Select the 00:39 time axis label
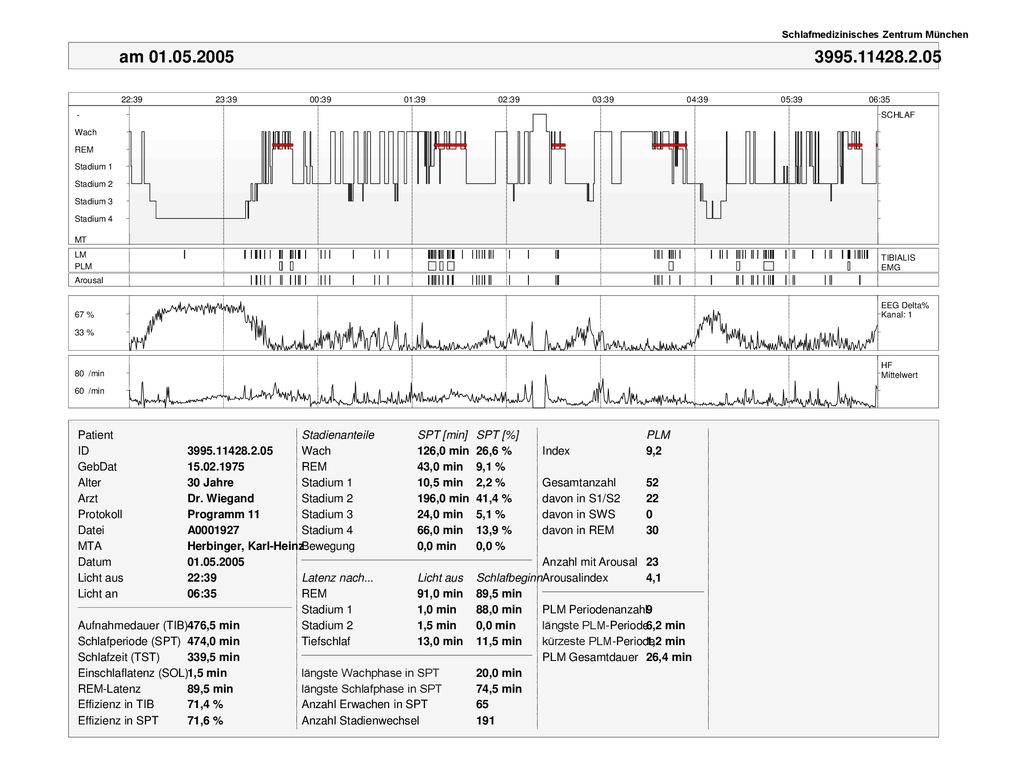Image resolution: width=1024 pixels, height=768 pixels. click(x=320, y=100)
